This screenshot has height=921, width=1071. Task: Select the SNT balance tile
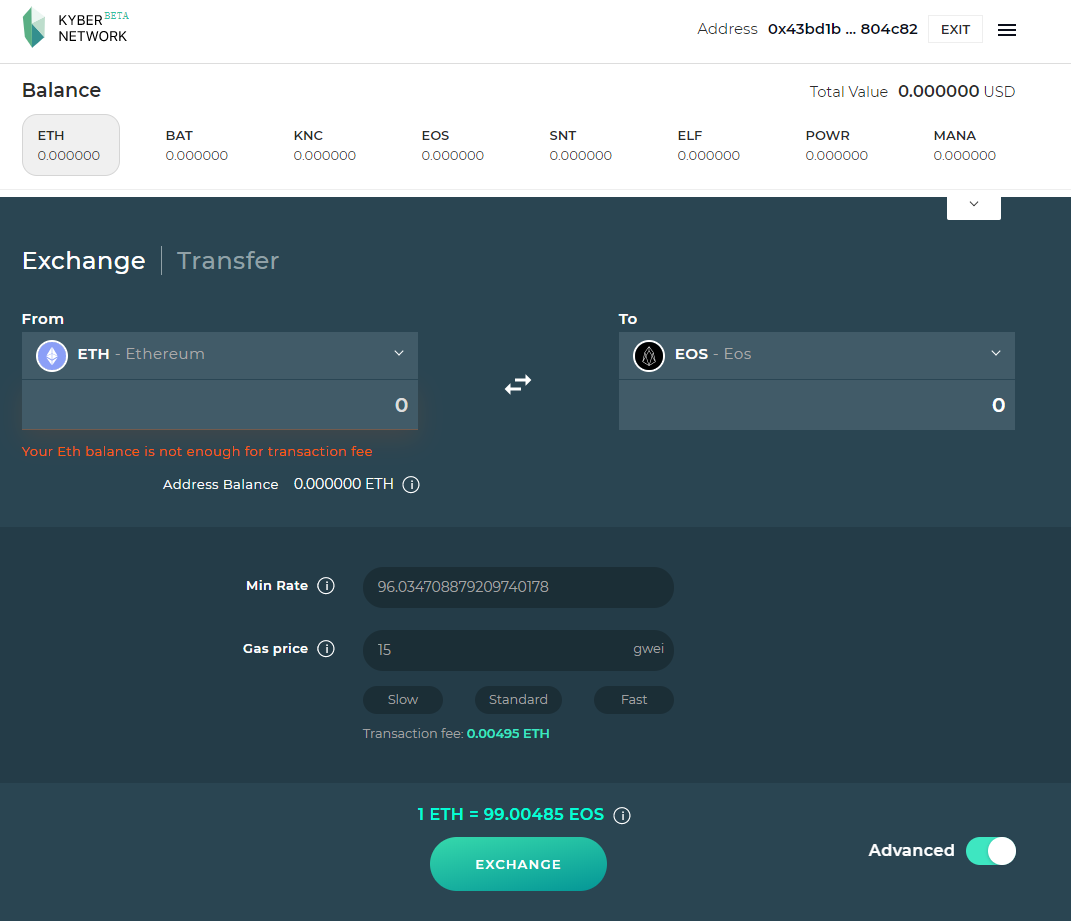(581, 145)
